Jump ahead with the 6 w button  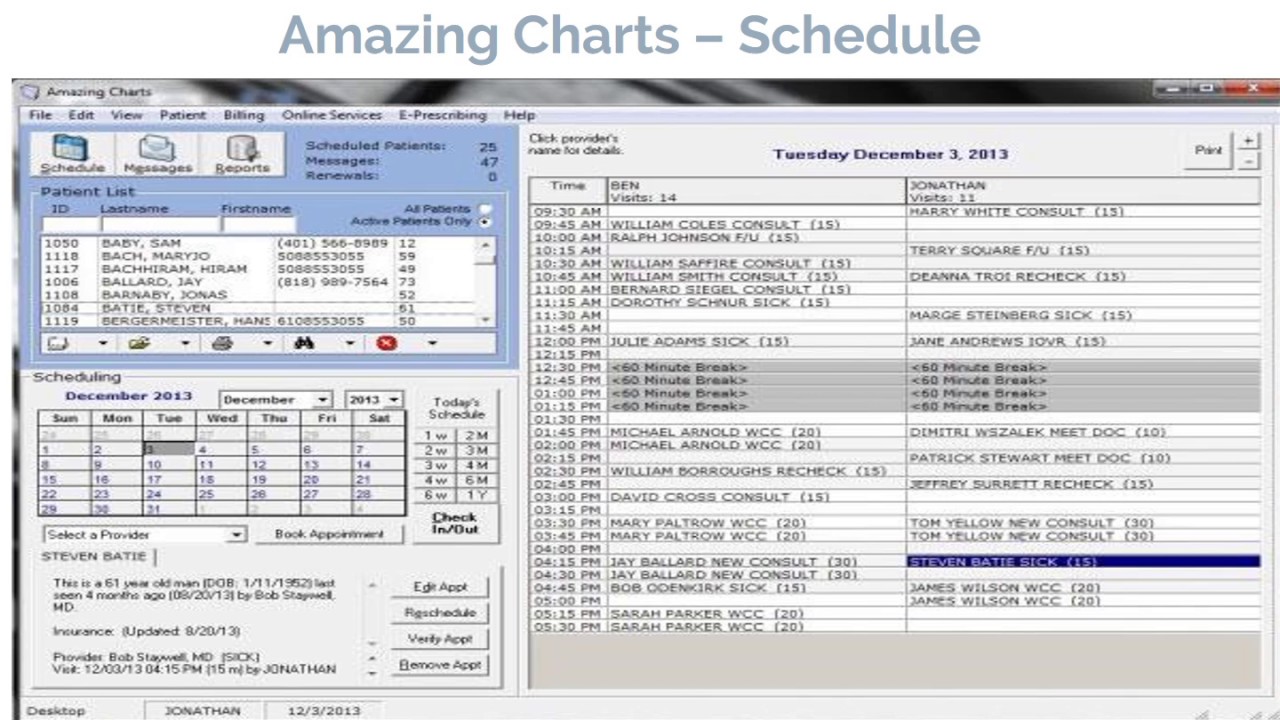(436, 496)
